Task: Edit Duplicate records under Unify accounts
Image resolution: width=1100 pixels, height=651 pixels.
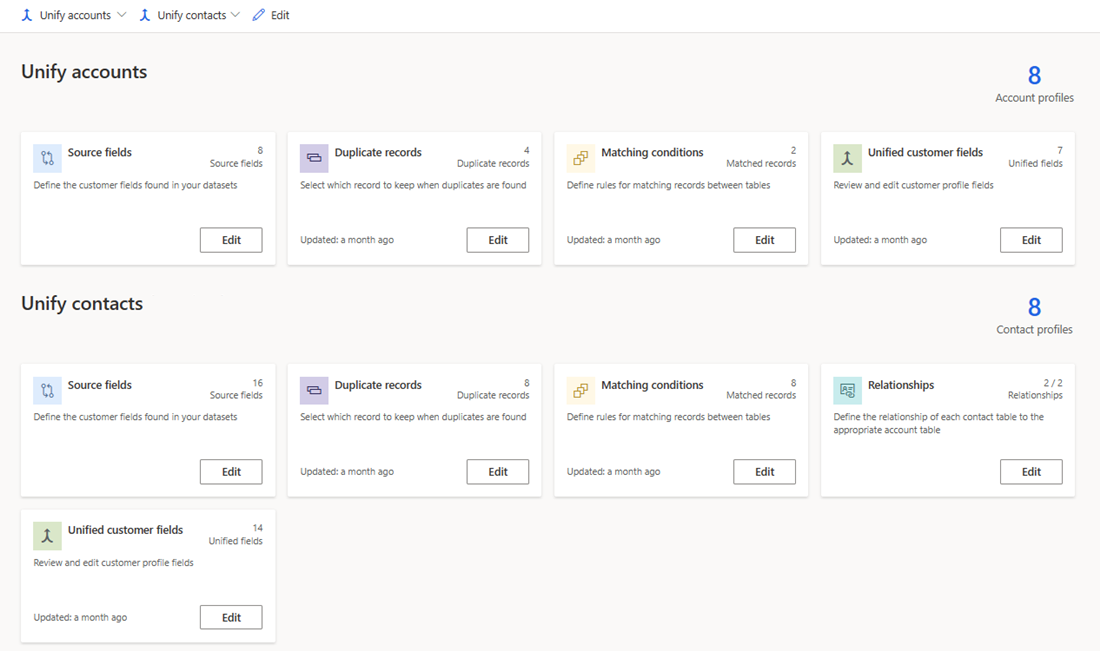Action: [497, 240]
